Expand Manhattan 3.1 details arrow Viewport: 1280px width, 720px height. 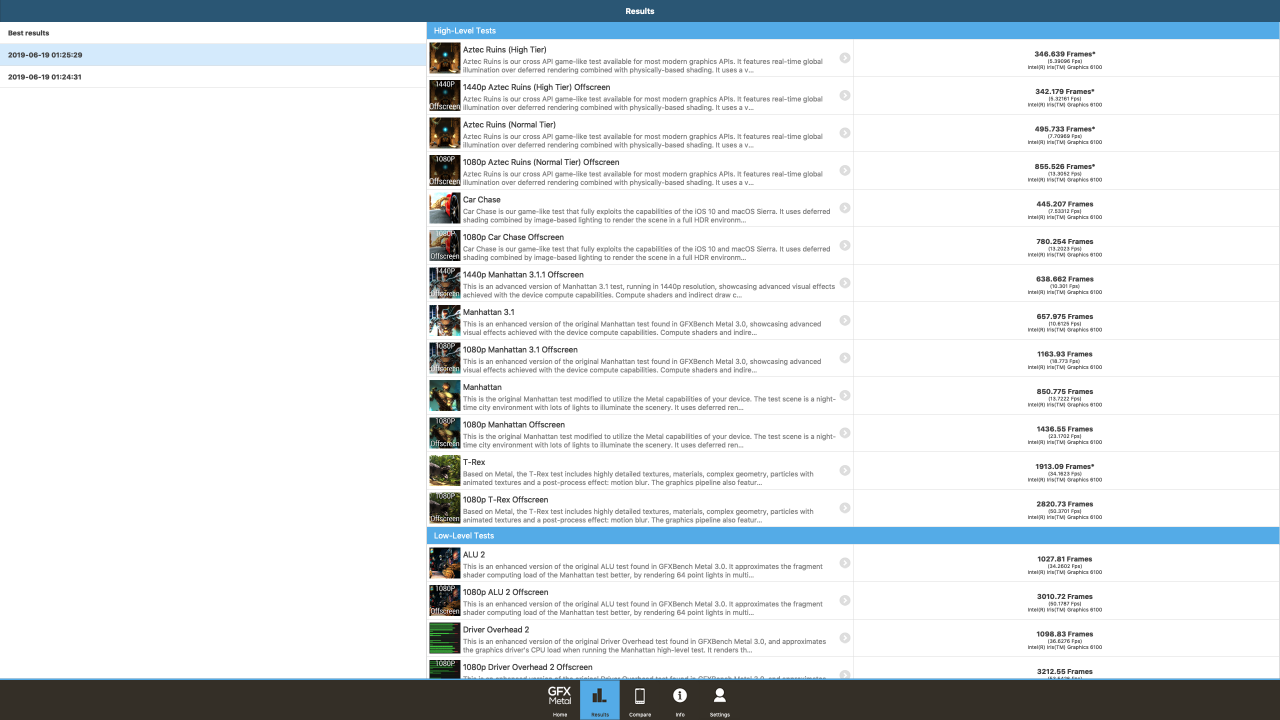coord(845,320)
